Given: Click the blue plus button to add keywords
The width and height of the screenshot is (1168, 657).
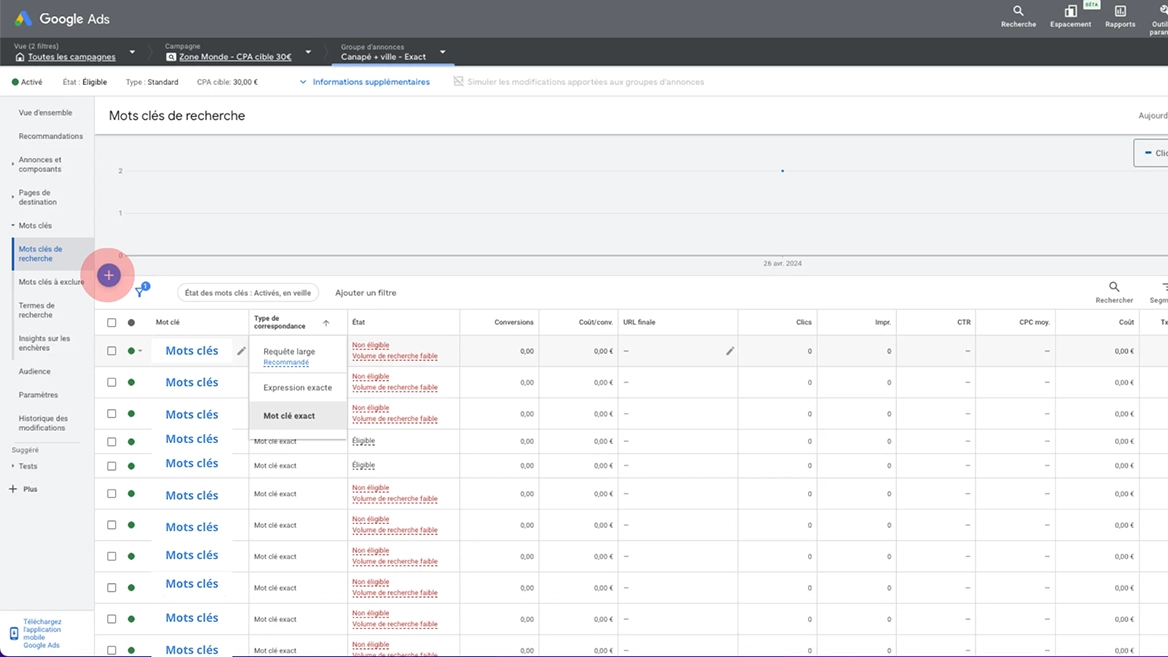Looking at the screenshot, I should tap(109, 276).
